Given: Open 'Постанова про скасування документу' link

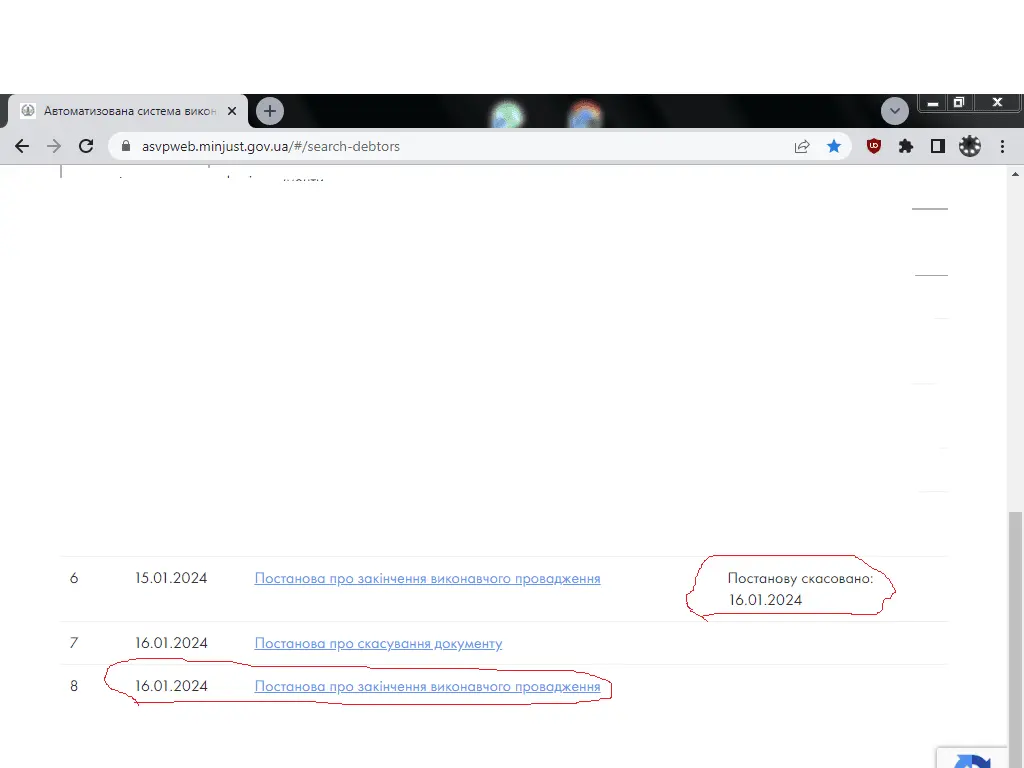Looking at the screenshot, I should tap(378, 643).
